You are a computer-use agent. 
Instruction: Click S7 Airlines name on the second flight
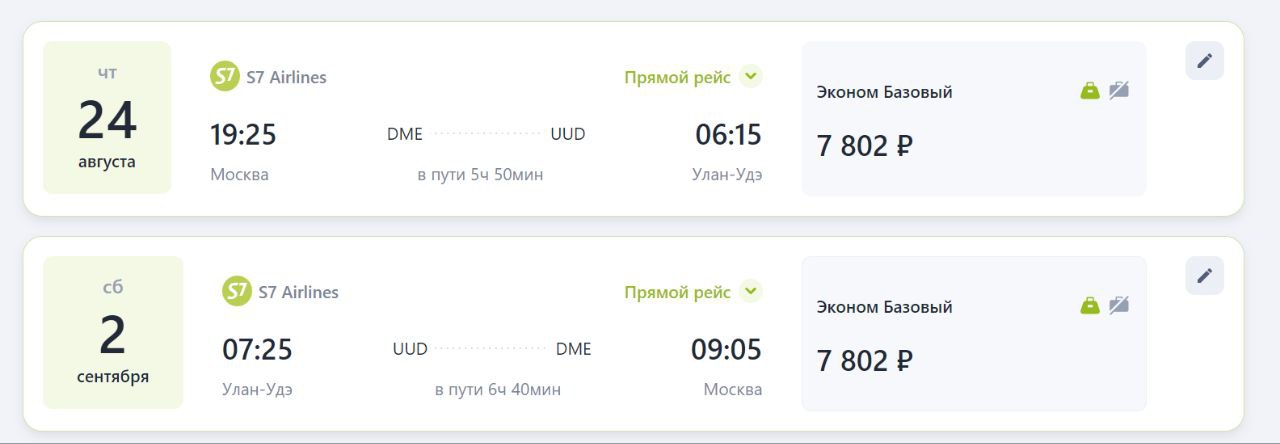(298, 292)
